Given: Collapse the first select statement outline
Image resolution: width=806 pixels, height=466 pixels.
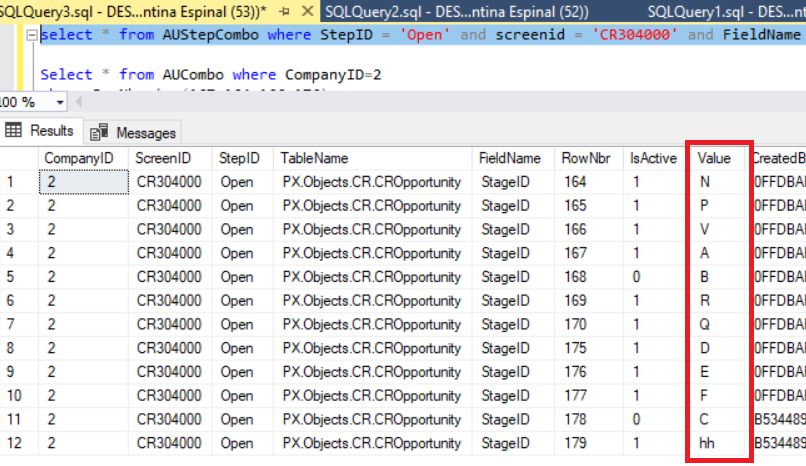Looking at the screenshot, I should coord(31,35).
